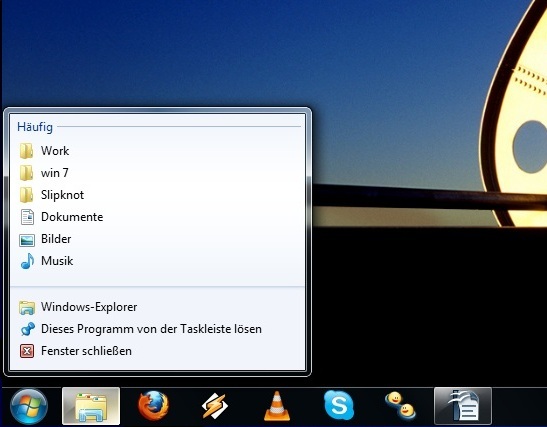Click the pin icon in the jump list
The image size is (547, 427).
[x=27, y=329]
